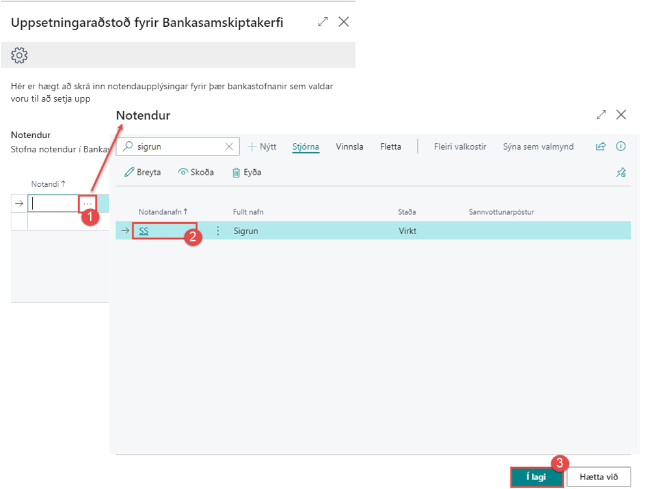645x489 pixels.
Task: Cancel with the Hætta við button
Action: (x=599, y=477)
